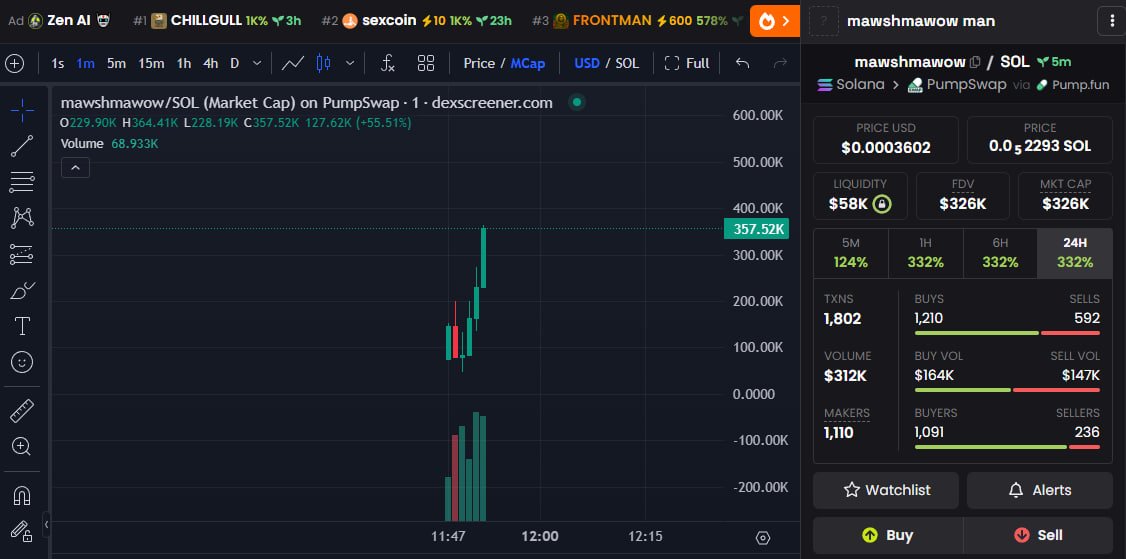Open the PumpSwap DEX link

pos(957,85)
